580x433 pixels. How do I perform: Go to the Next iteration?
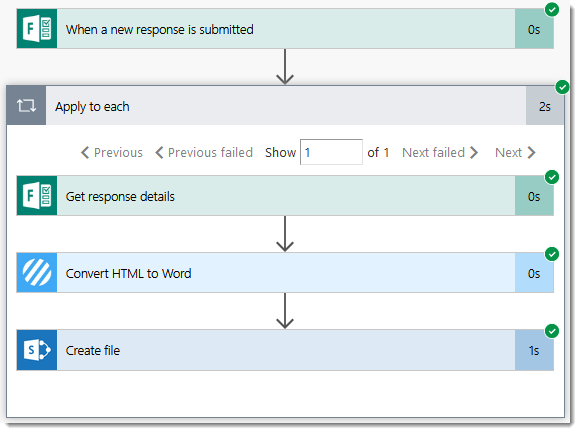tap(515, 152)
